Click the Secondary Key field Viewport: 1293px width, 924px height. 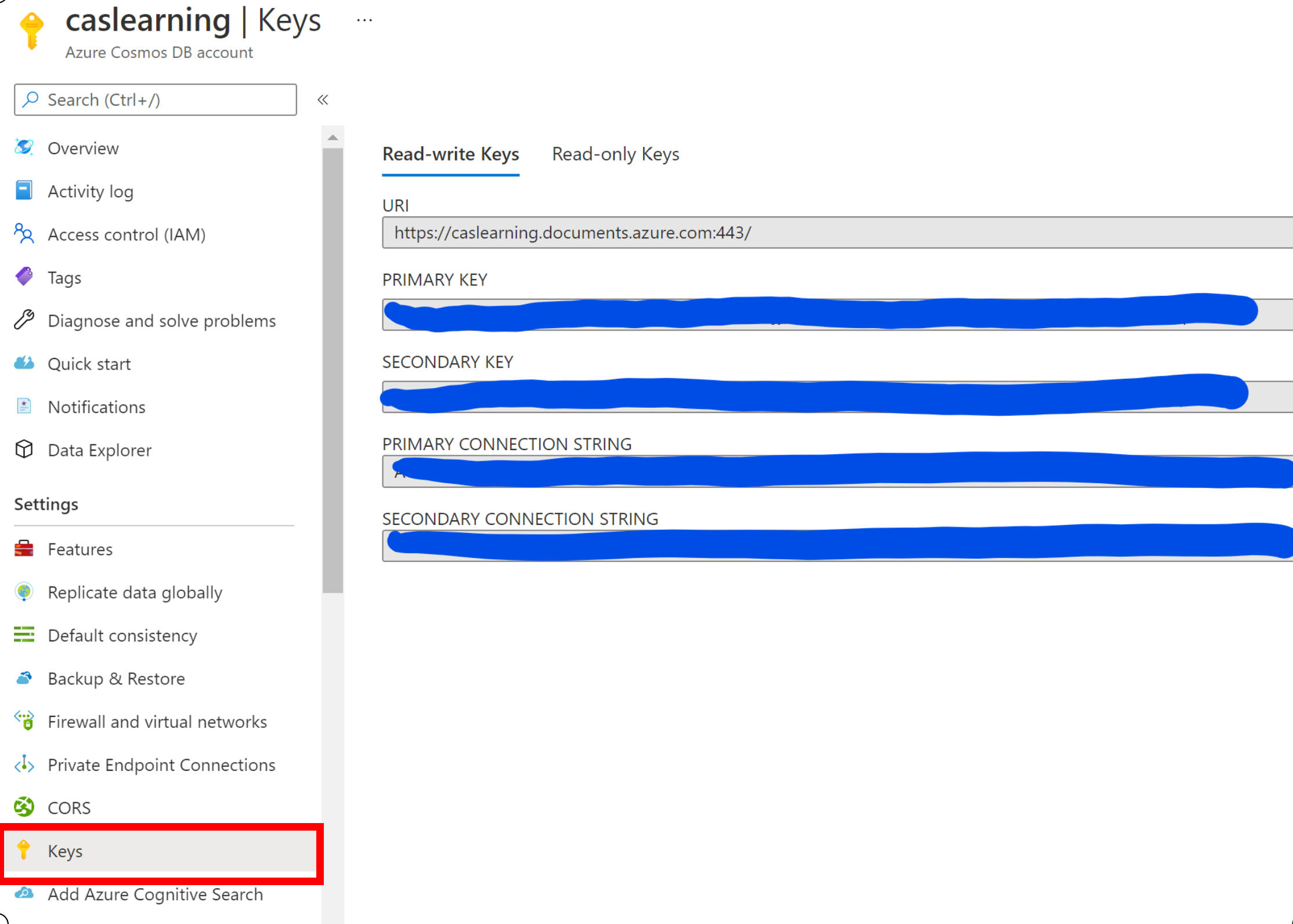click(837, 397)
